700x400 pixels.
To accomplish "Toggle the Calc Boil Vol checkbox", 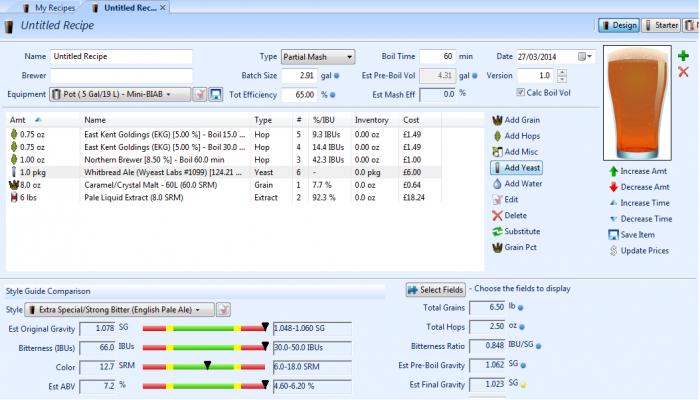I will pos(520,92).
